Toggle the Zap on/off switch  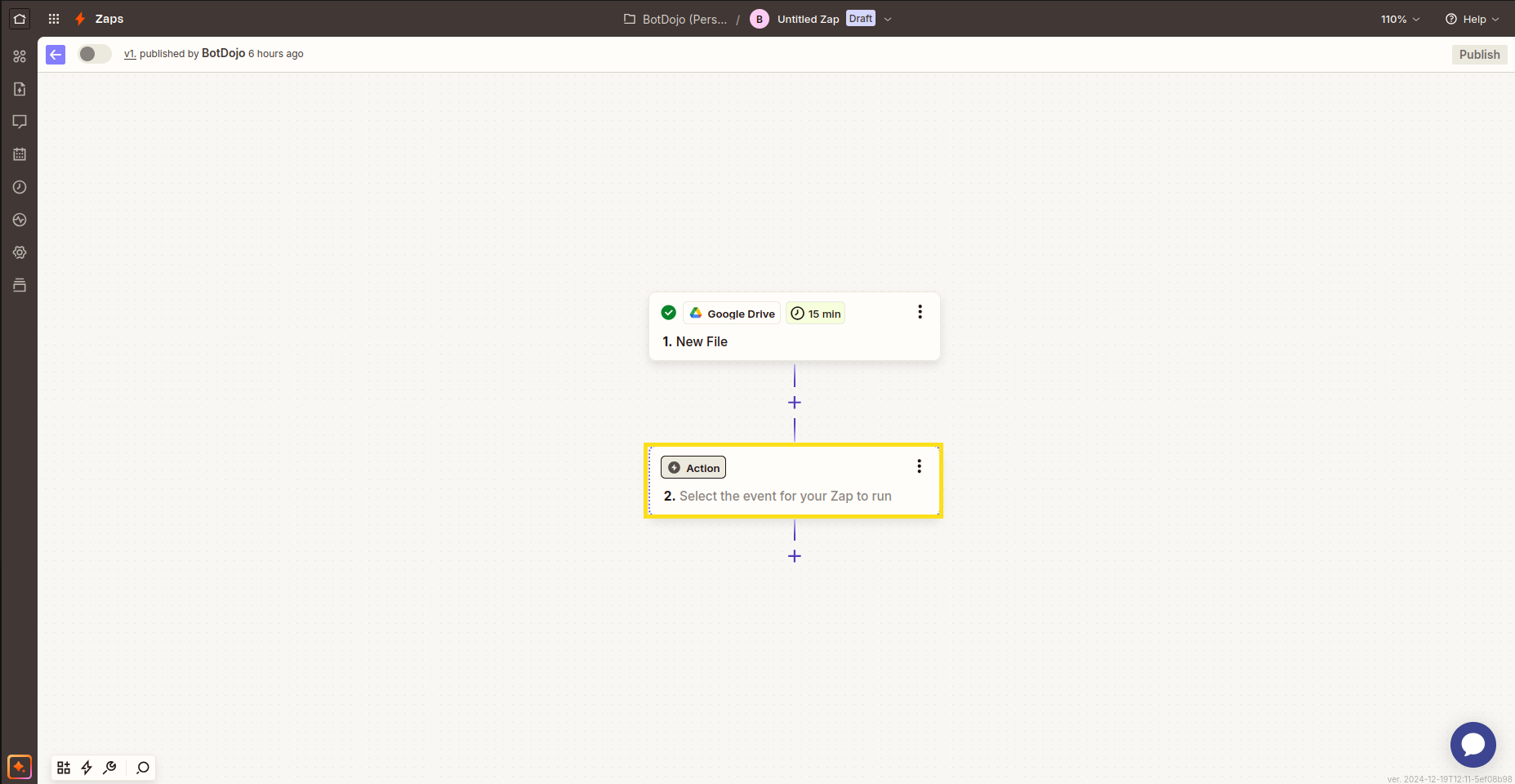[x=95, y=54]
